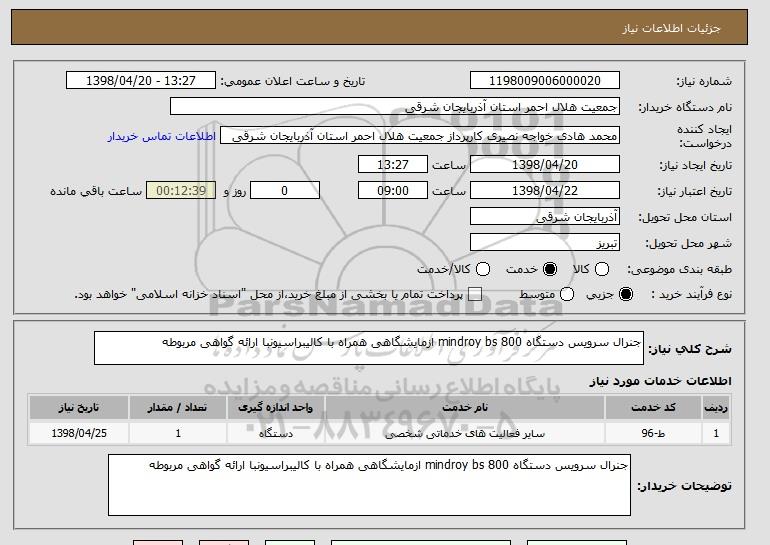Click service code cell ط-96
This screenshot has width=770, height=545.
(x=654, y=434)
